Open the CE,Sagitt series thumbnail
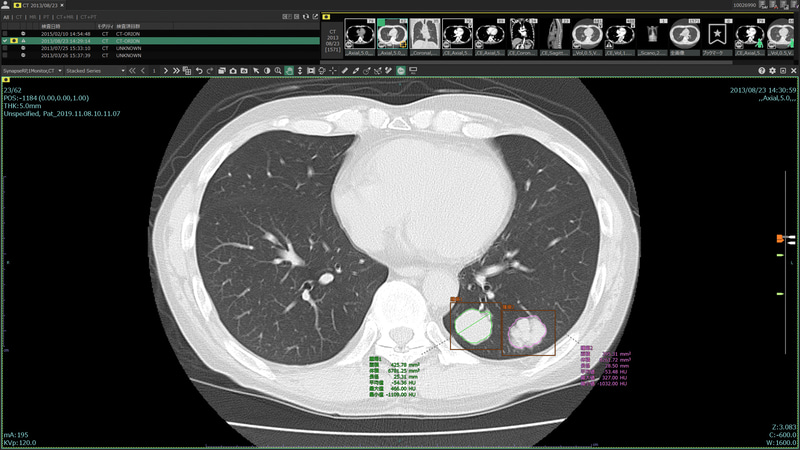800x450 pixels. pos(555,37)
